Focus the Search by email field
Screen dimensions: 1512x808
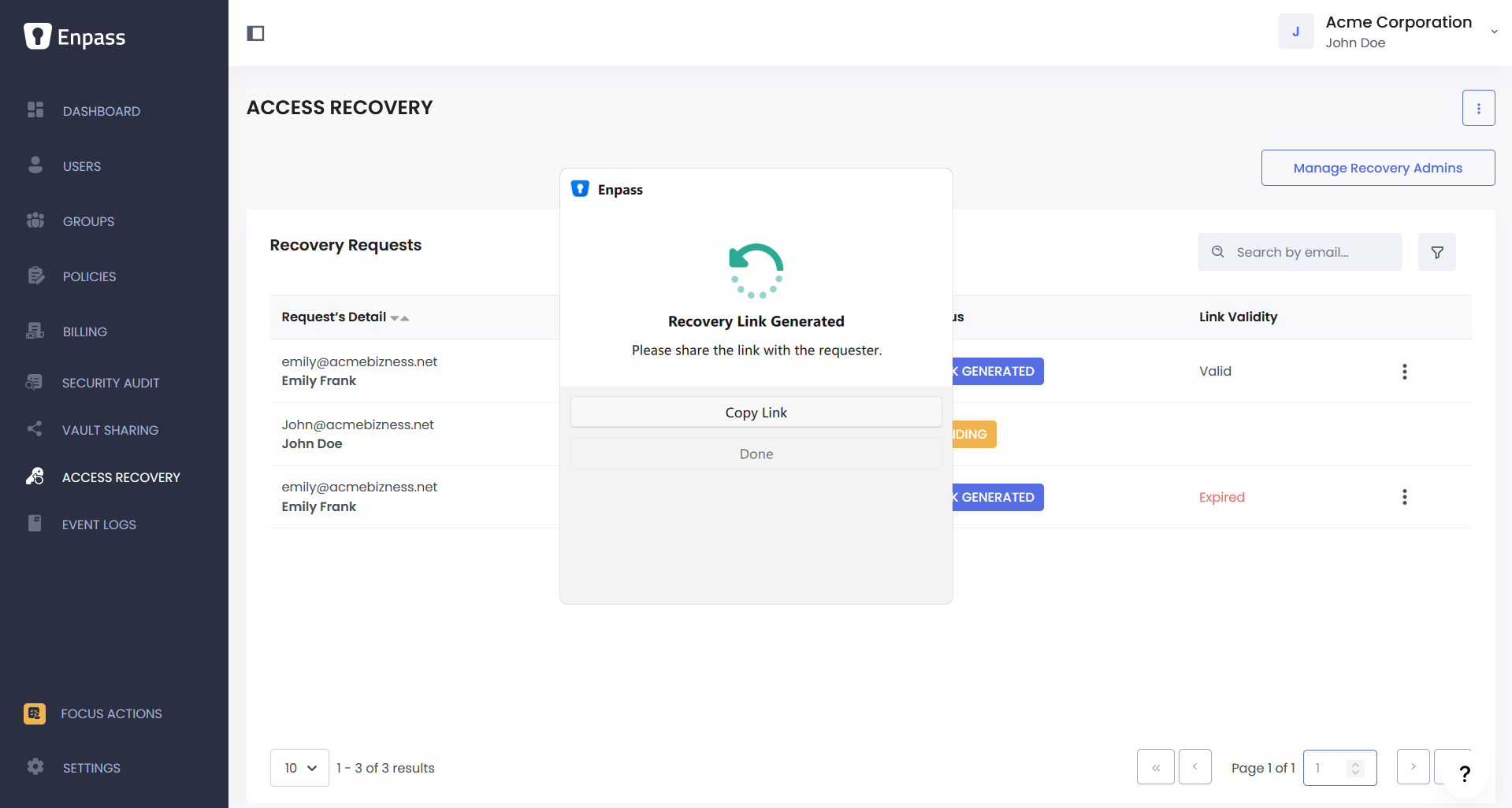coord(1299,252)
